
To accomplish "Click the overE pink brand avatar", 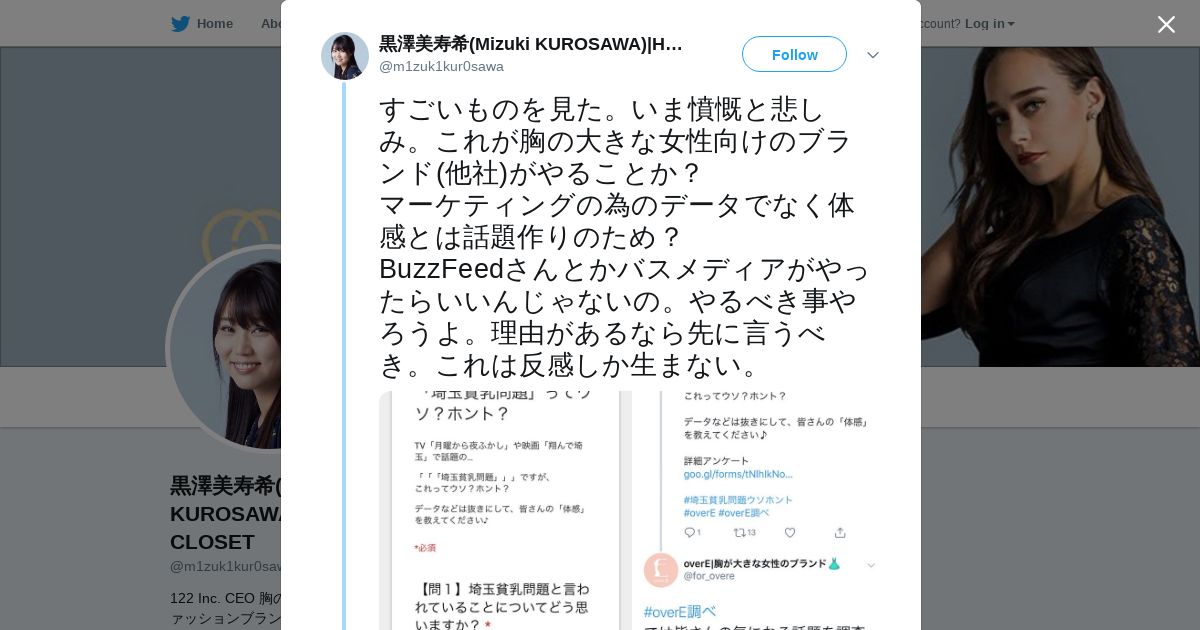I will pos(661,570).
